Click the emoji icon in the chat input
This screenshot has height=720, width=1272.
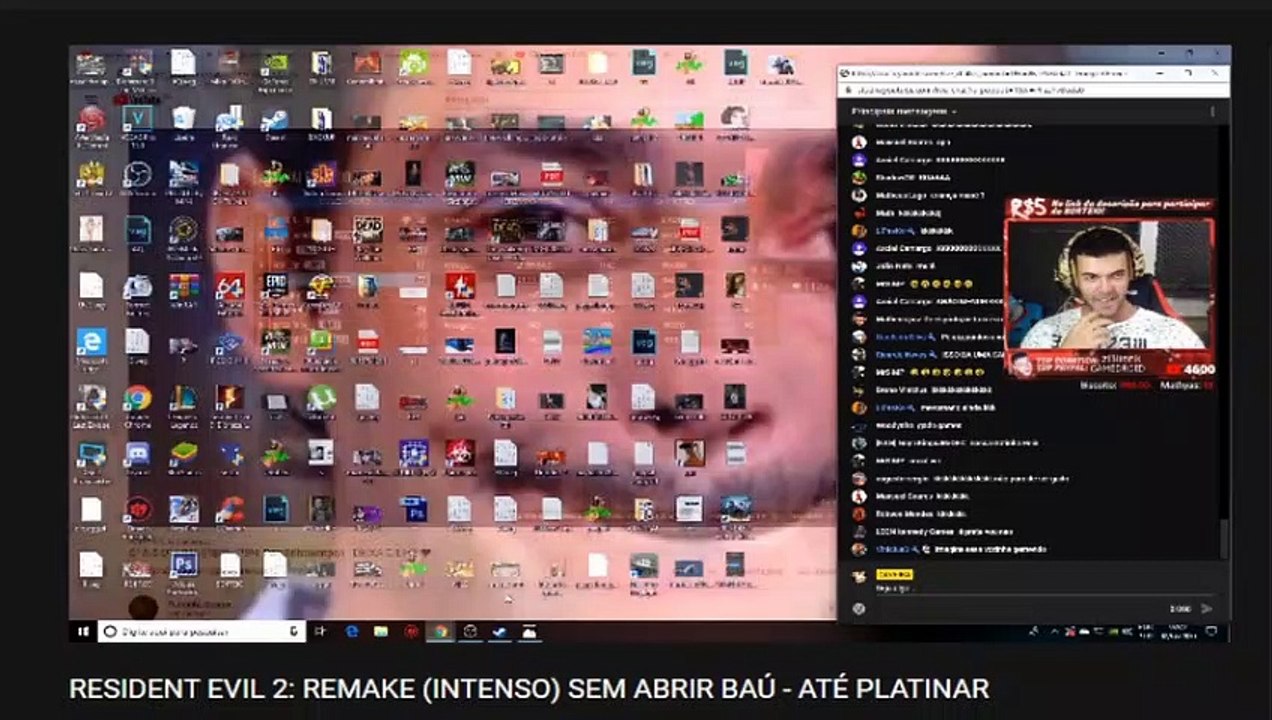(858, 608)
